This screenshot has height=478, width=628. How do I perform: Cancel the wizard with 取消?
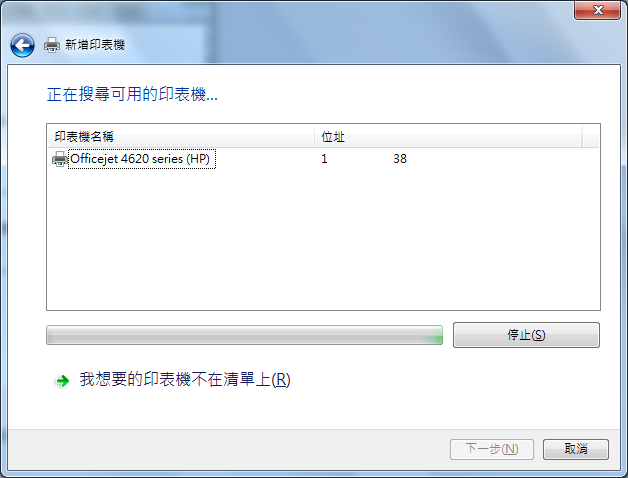(576, 449)
